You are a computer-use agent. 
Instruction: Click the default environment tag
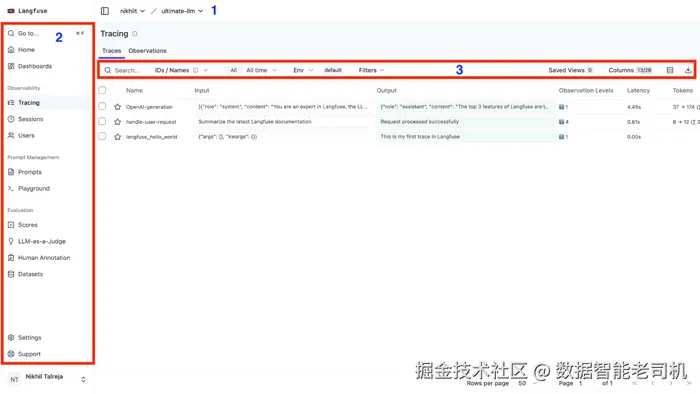[333, 71]
